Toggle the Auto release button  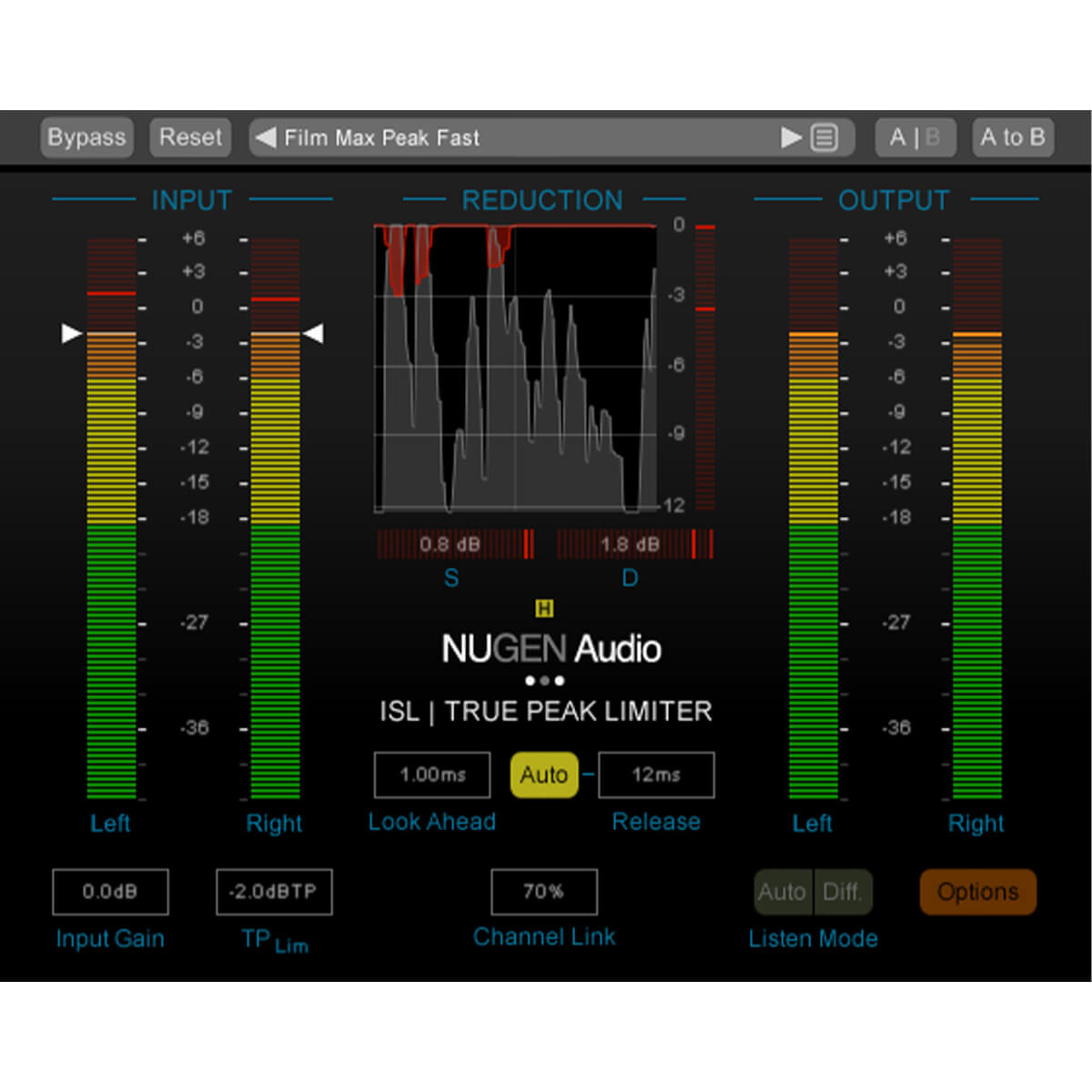coord(544,775)
